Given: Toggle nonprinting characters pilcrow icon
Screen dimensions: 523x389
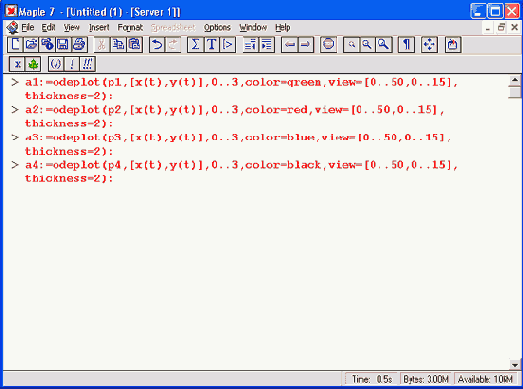Looking at the screenshot, I should (x=406, y=44).
